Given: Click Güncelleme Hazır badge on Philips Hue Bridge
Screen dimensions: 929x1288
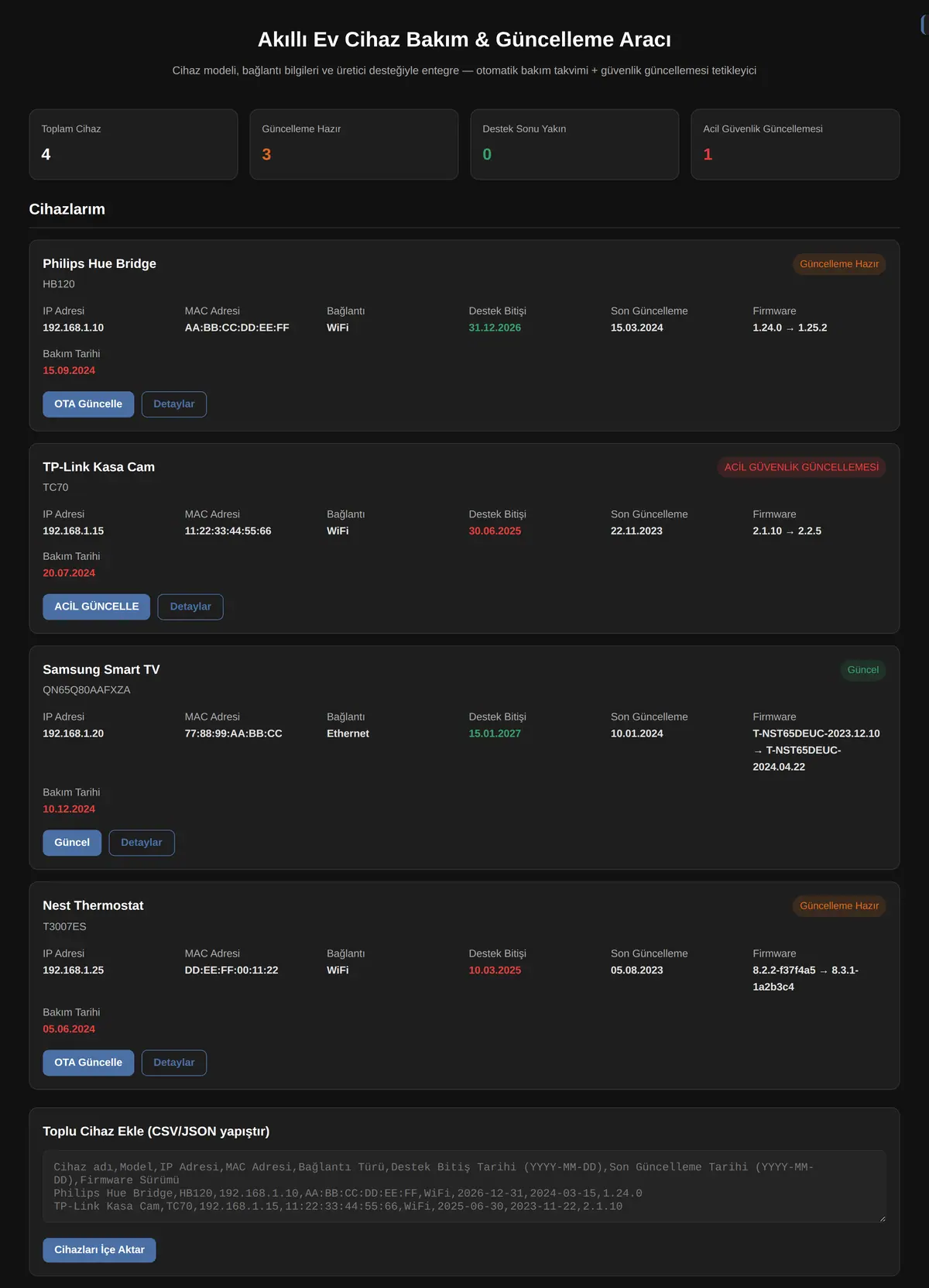Looking at the screenshot, I should pos(839,264).
